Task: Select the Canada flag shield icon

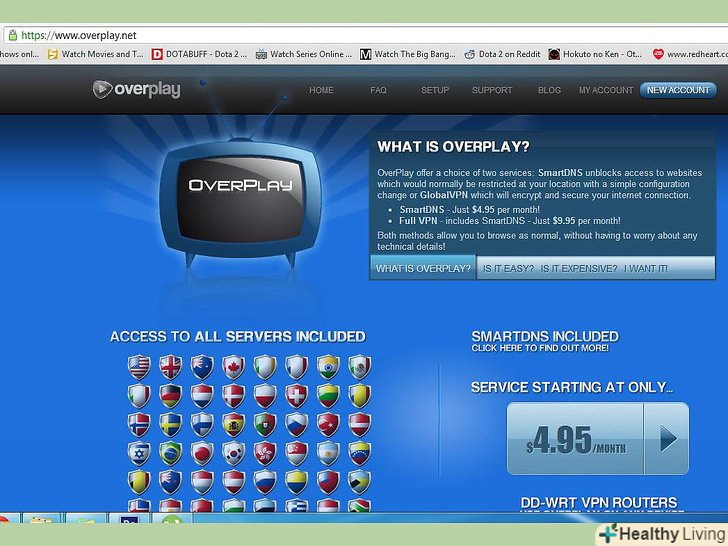Action: coord(233,367)
